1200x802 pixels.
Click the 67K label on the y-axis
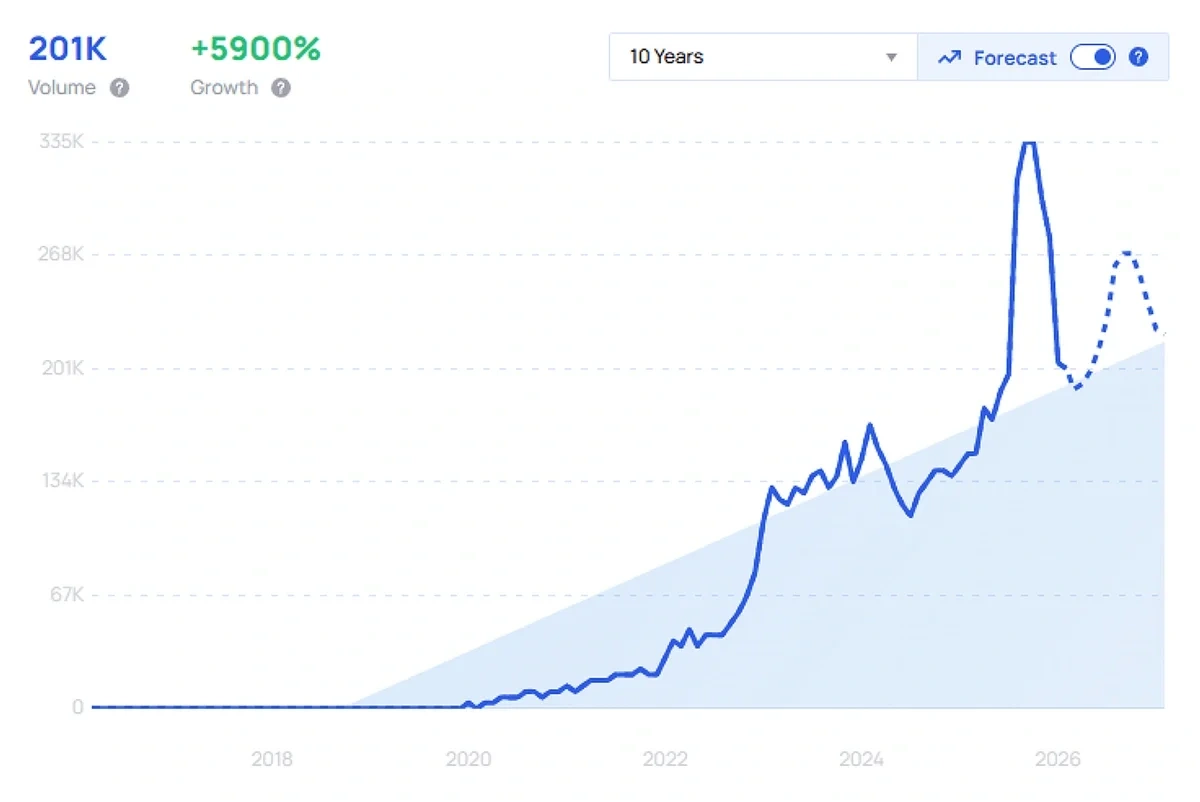point(64,595)
